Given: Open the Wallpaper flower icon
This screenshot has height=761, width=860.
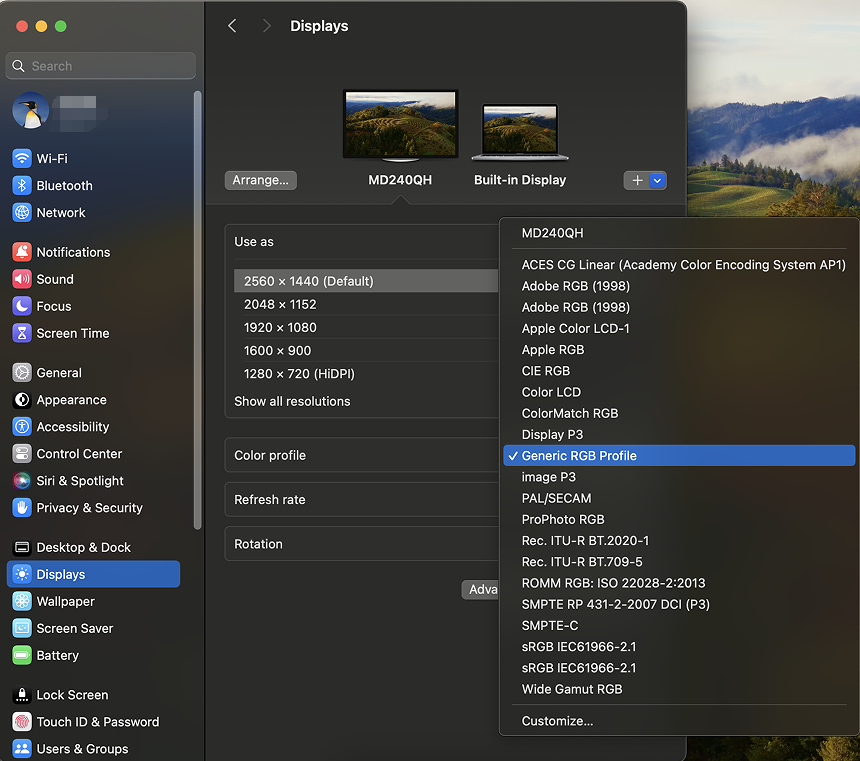Looking at the screenshot, I should pyautogui.click(x=22, y=601).
